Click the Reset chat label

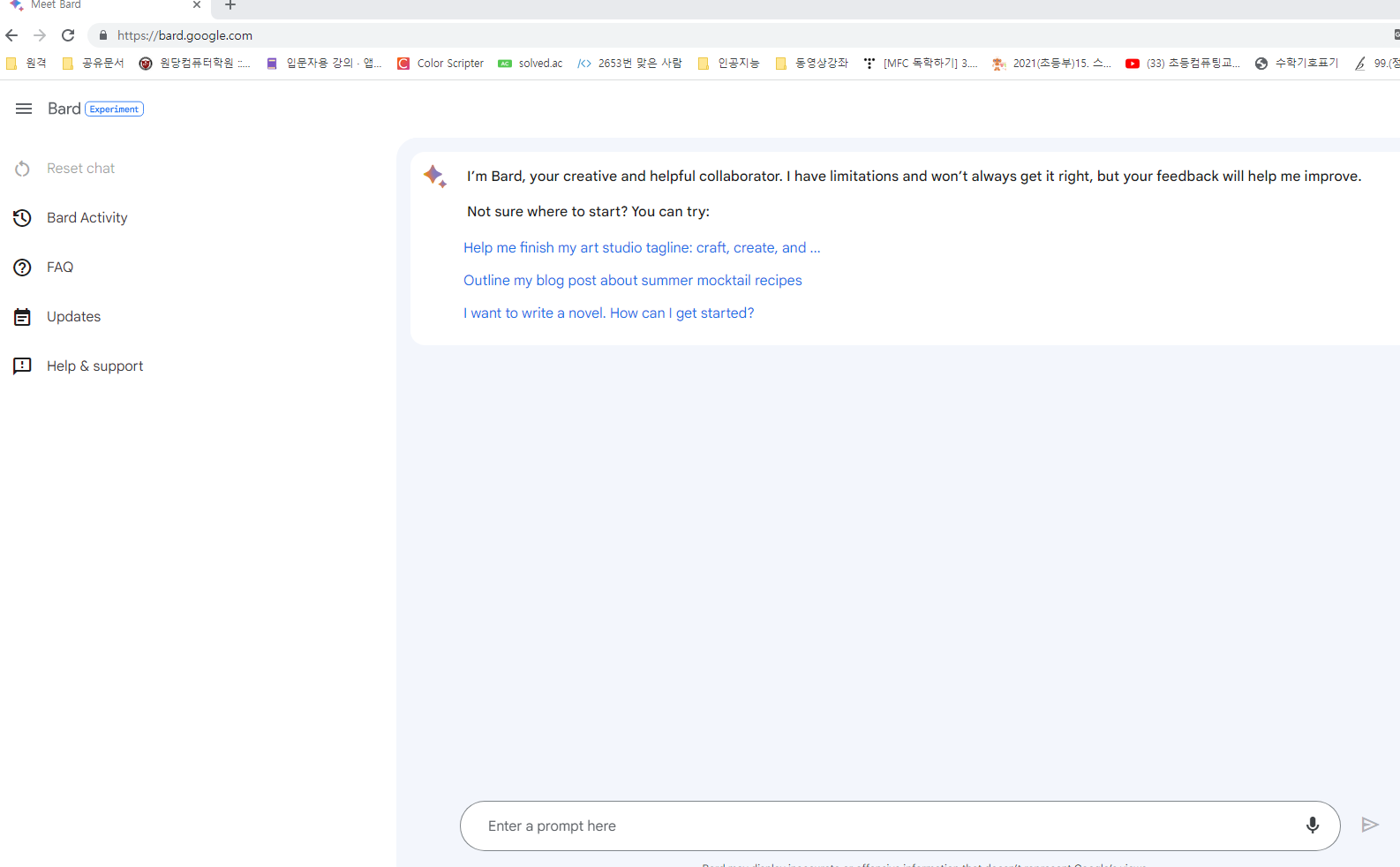(80, 169)
